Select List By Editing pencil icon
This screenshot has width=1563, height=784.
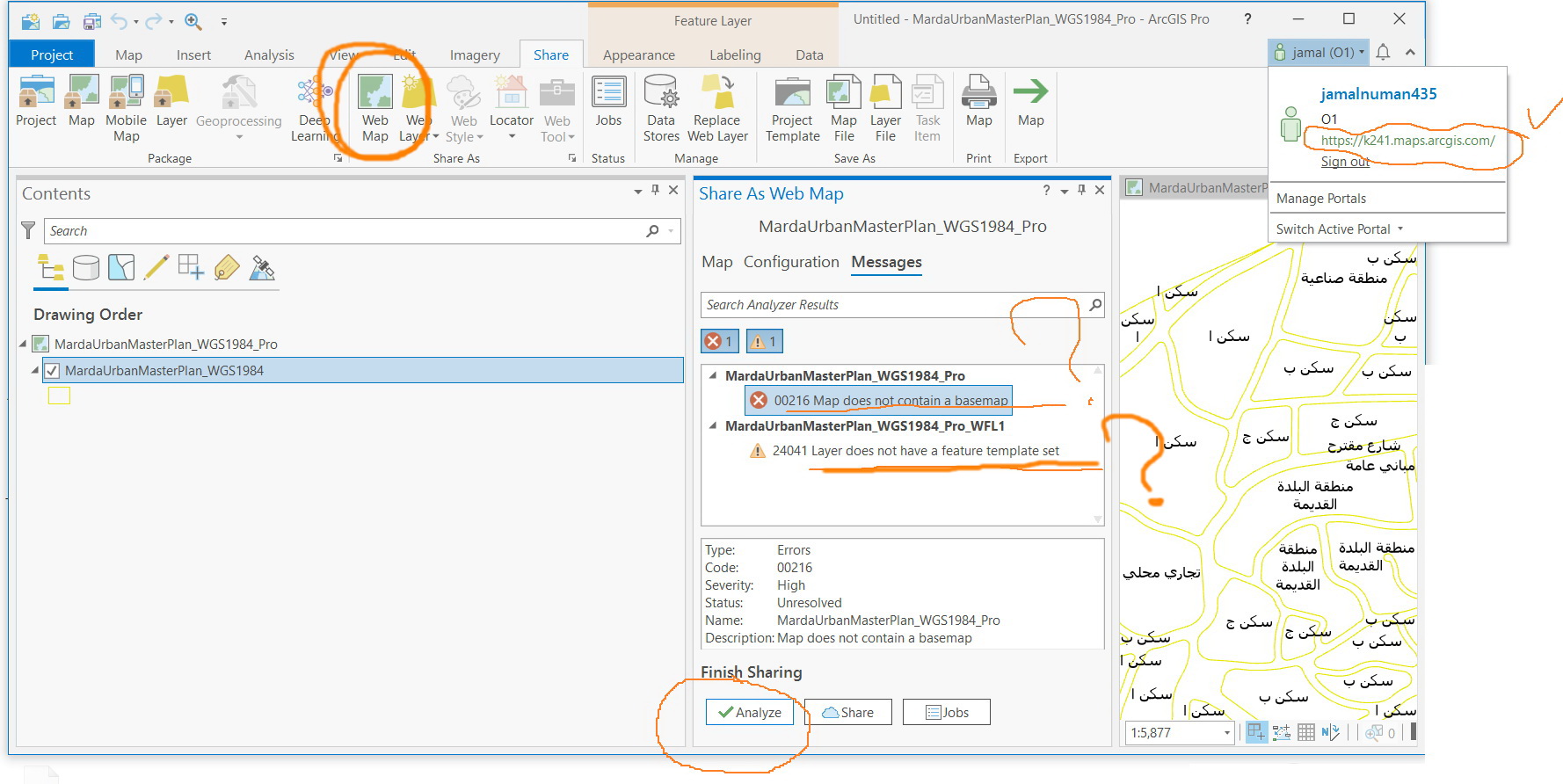coord(156,267)
